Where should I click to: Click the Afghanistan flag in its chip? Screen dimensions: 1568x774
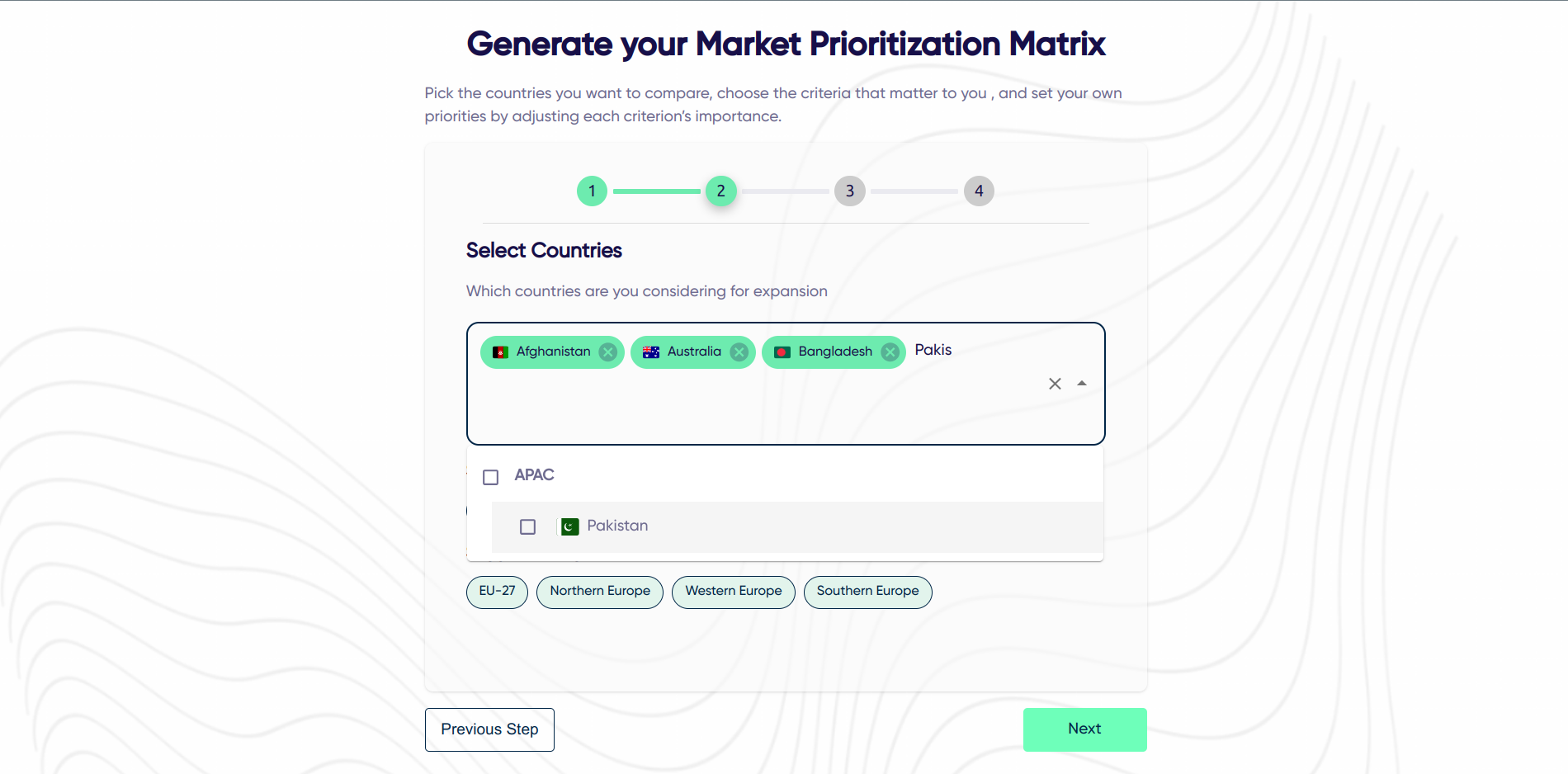(x=500, y=352)
